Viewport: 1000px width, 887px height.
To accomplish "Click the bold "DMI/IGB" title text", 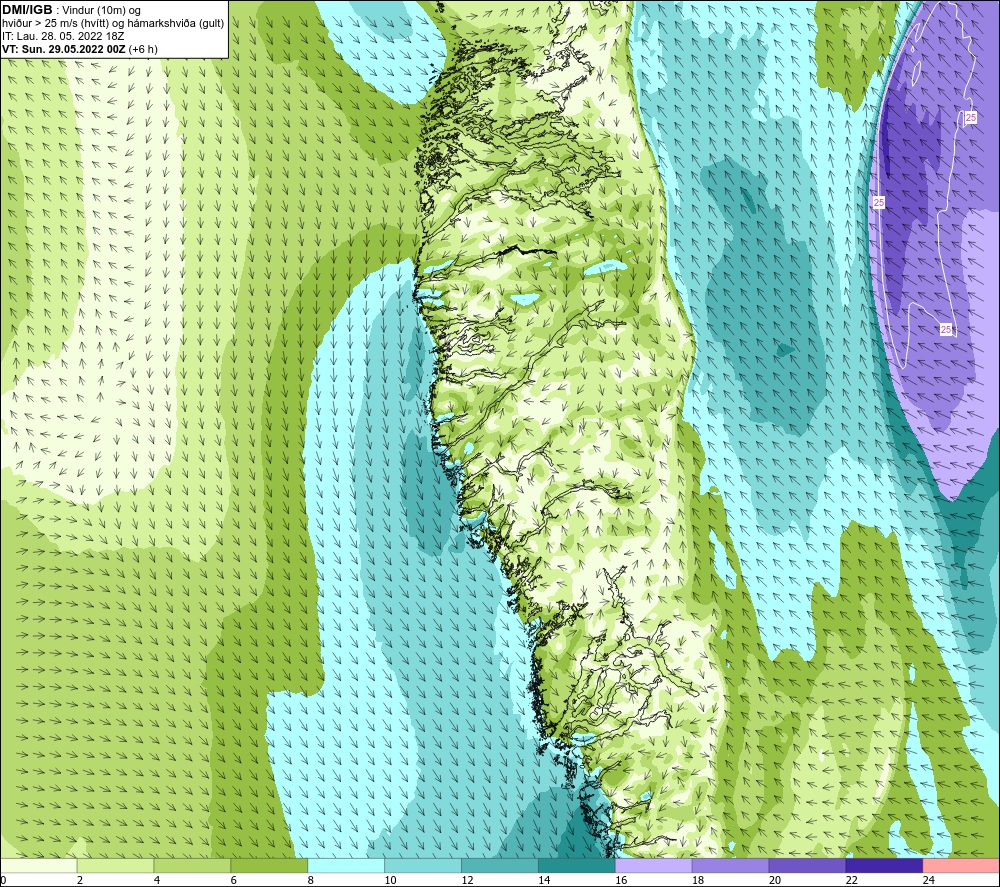I will (x=27, y=10).
